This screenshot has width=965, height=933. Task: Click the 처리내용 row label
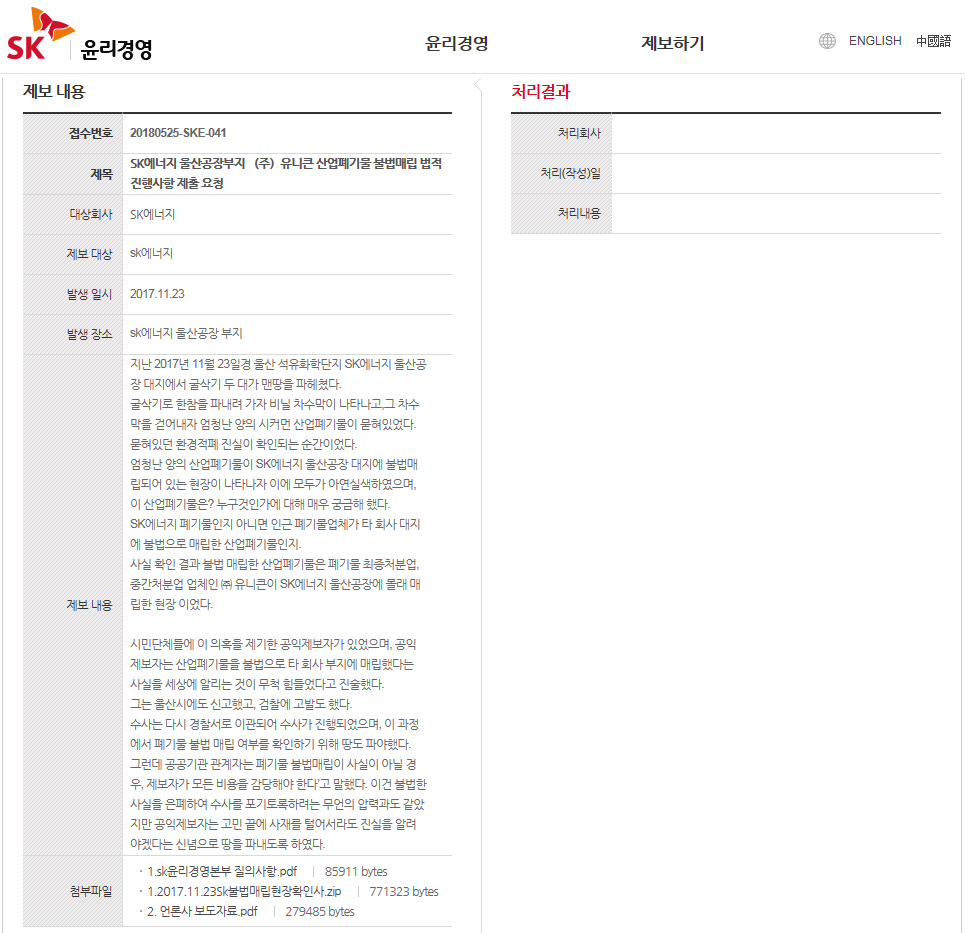[x=579, y=213]
